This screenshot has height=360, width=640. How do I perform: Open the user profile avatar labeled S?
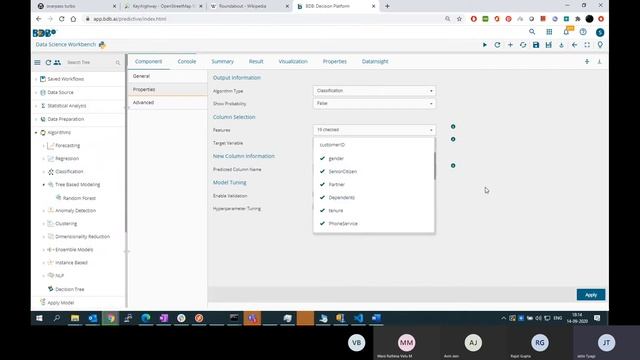600,32
